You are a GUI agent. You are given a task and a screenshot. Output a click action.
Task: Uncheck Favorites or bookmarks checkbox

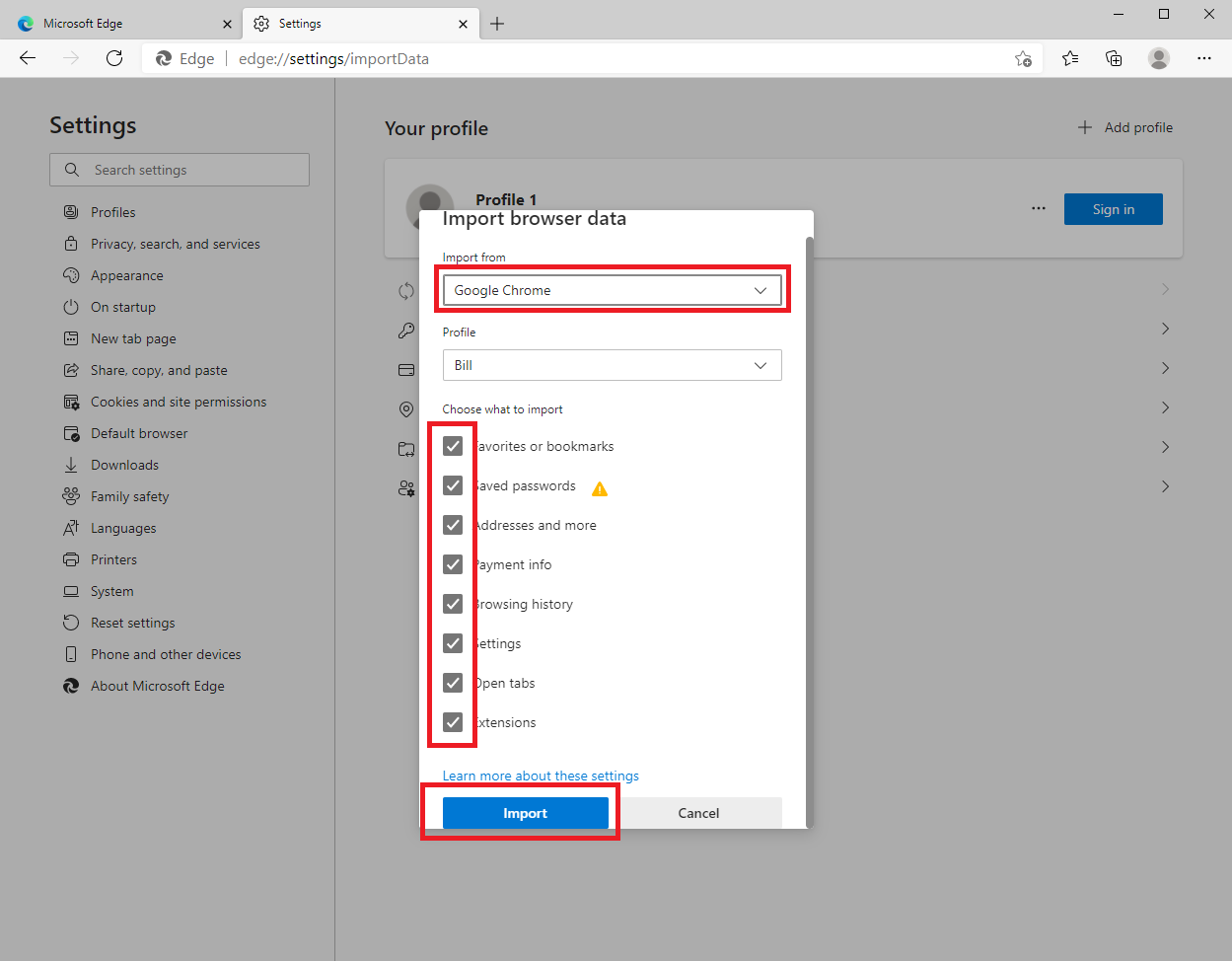[x=453, y=446]
